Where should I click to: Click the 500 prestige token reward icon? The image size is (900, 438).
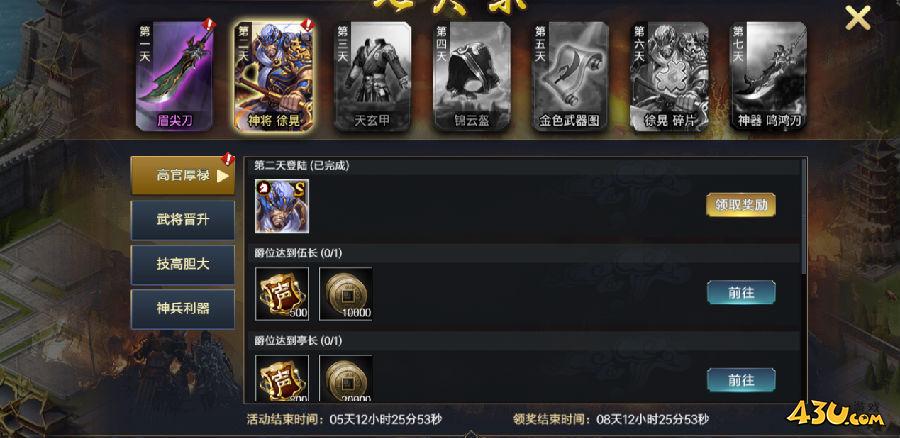click(x=282, y=293)
